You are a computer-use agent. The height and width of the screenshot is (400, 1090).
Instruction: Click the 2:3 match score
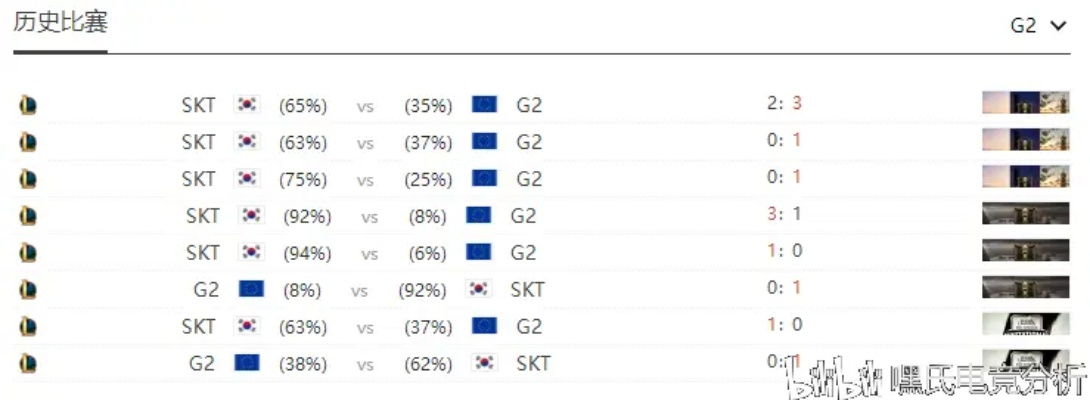pos(784,104)
